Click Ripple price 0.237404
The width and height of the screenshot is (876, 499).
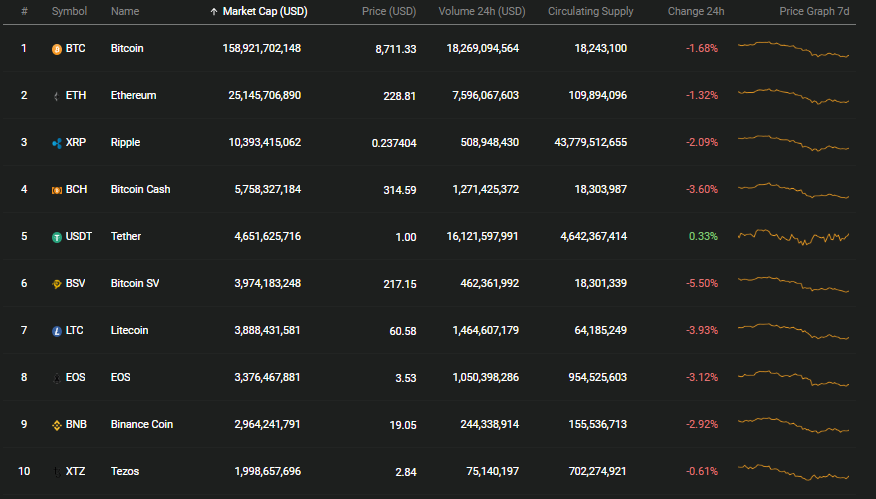tap(394, 143)
